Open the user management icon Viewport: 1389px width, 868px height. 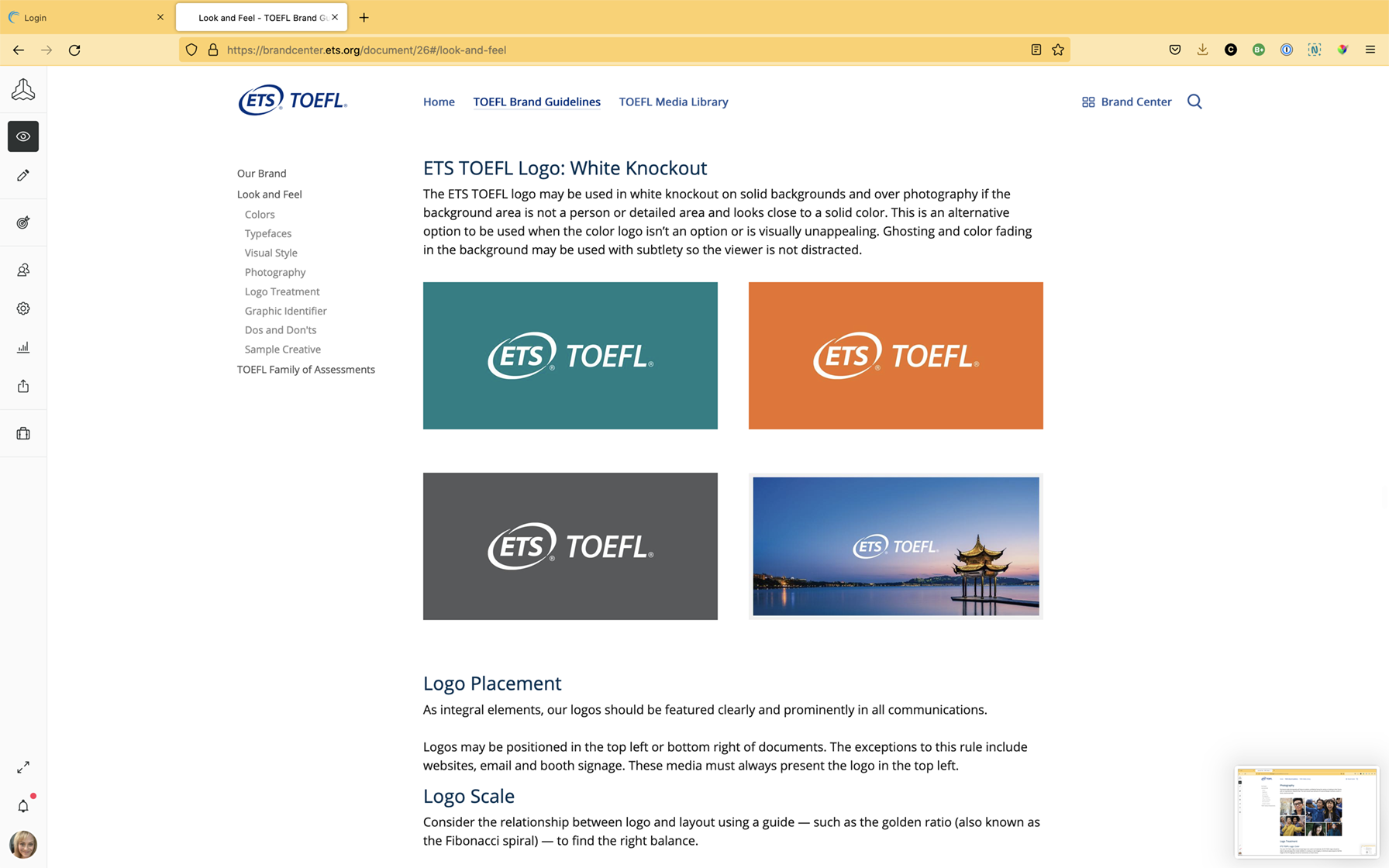23,270
